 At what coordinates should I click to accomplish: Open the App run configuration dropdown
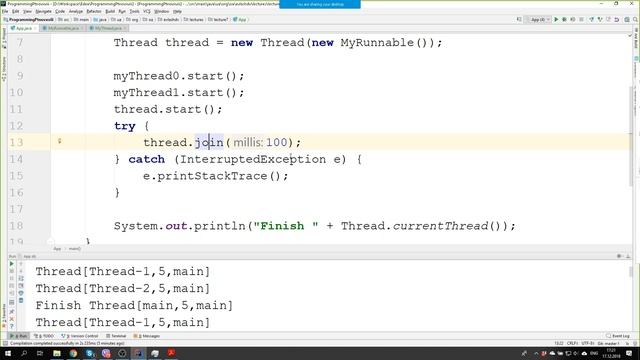pyautogui.click(x=538, y=20)
